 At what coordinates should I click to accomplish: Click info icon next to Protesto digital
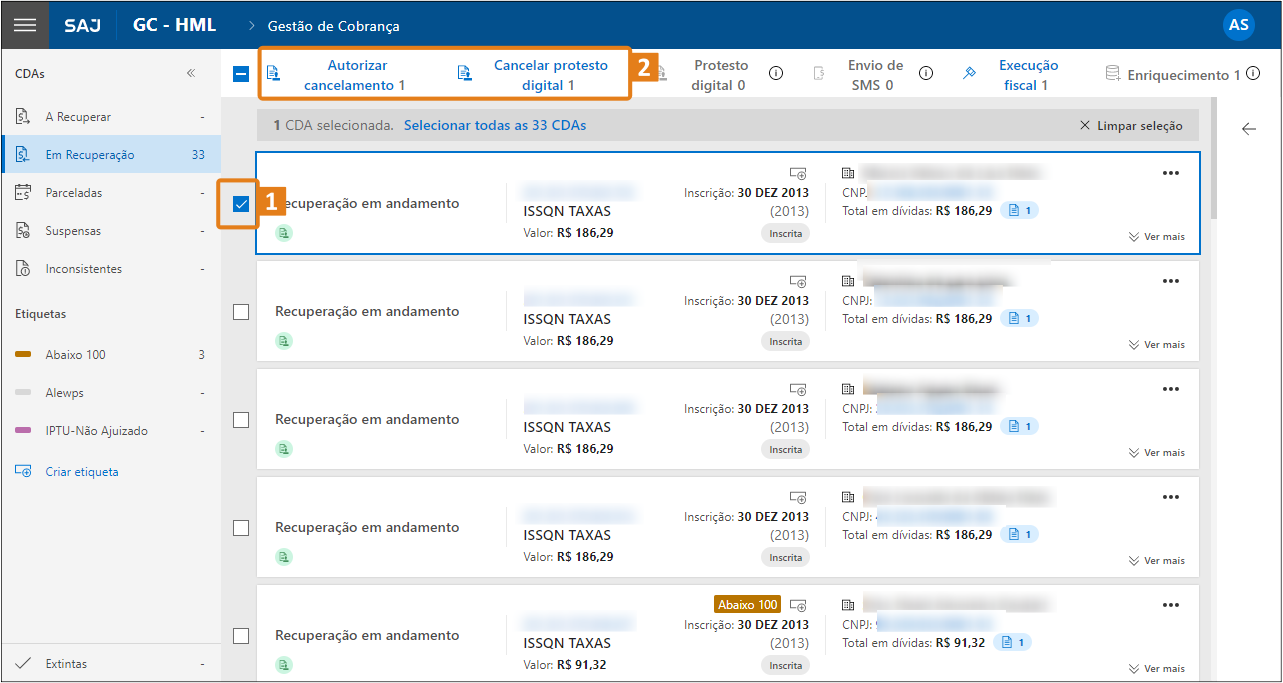(775, 73)
